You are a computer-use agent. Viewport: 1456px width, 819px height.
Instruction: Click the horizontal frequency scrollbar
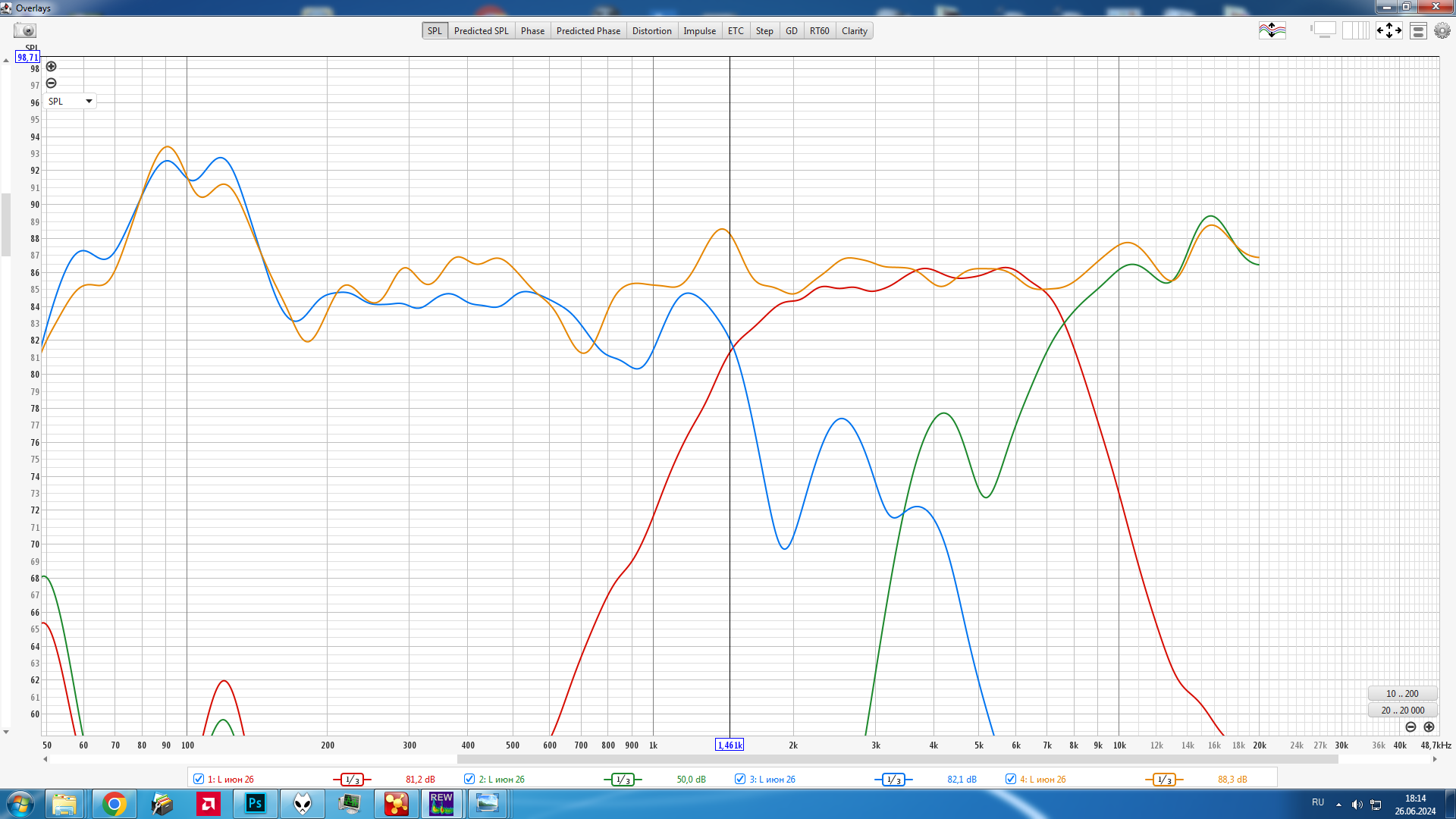pos(897,759)
